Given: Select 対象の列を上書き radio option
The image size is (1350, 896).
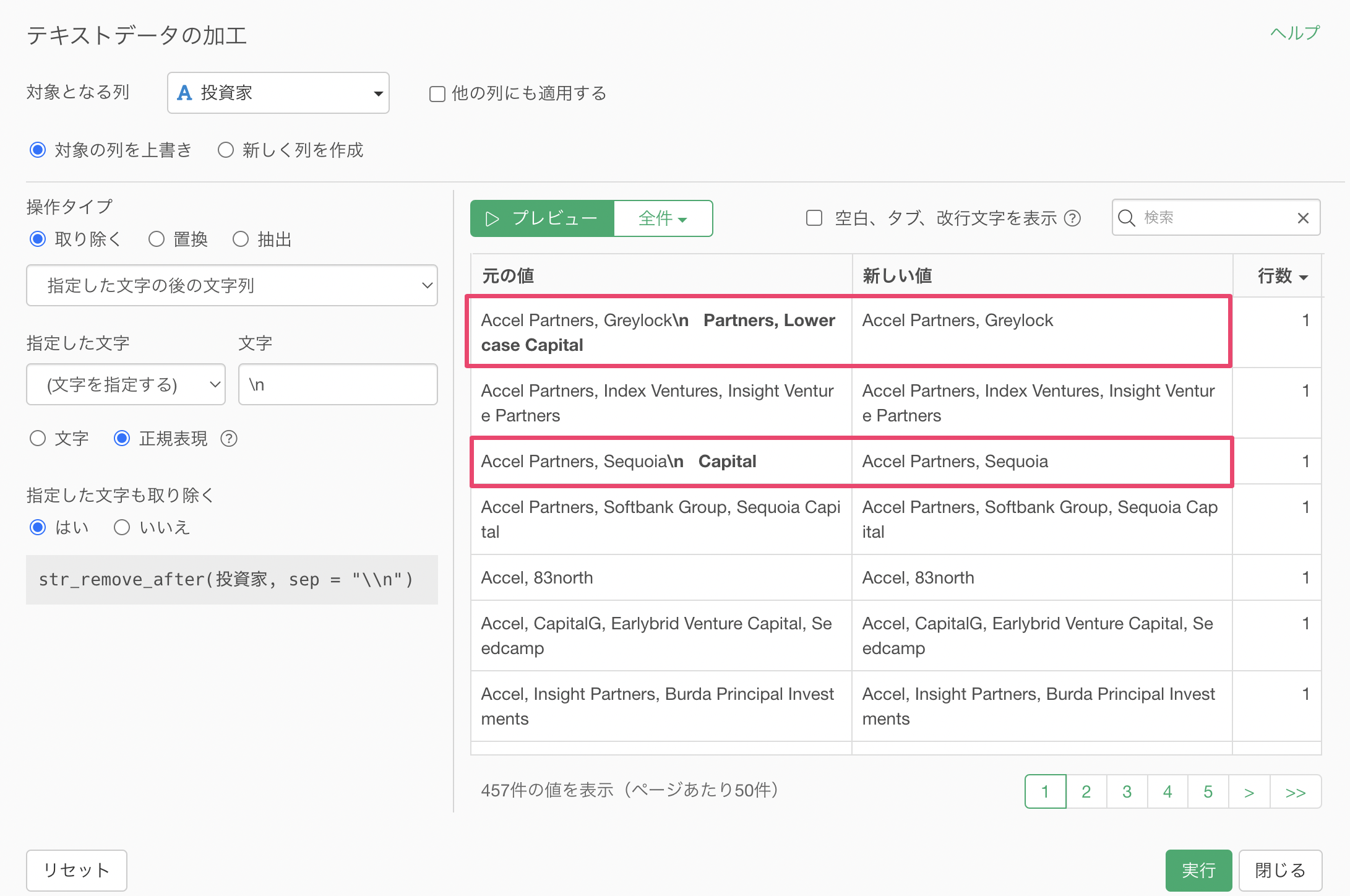Looking at the screenshot, I should (38, 150).
